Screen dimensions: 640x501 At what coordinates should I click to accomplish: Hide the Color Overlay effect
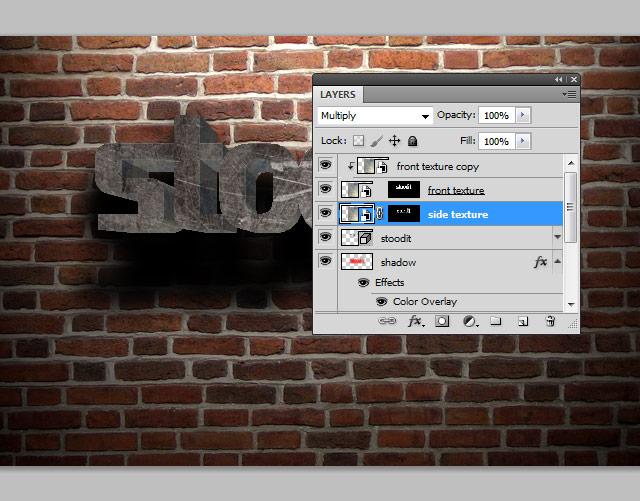point(381,302)
